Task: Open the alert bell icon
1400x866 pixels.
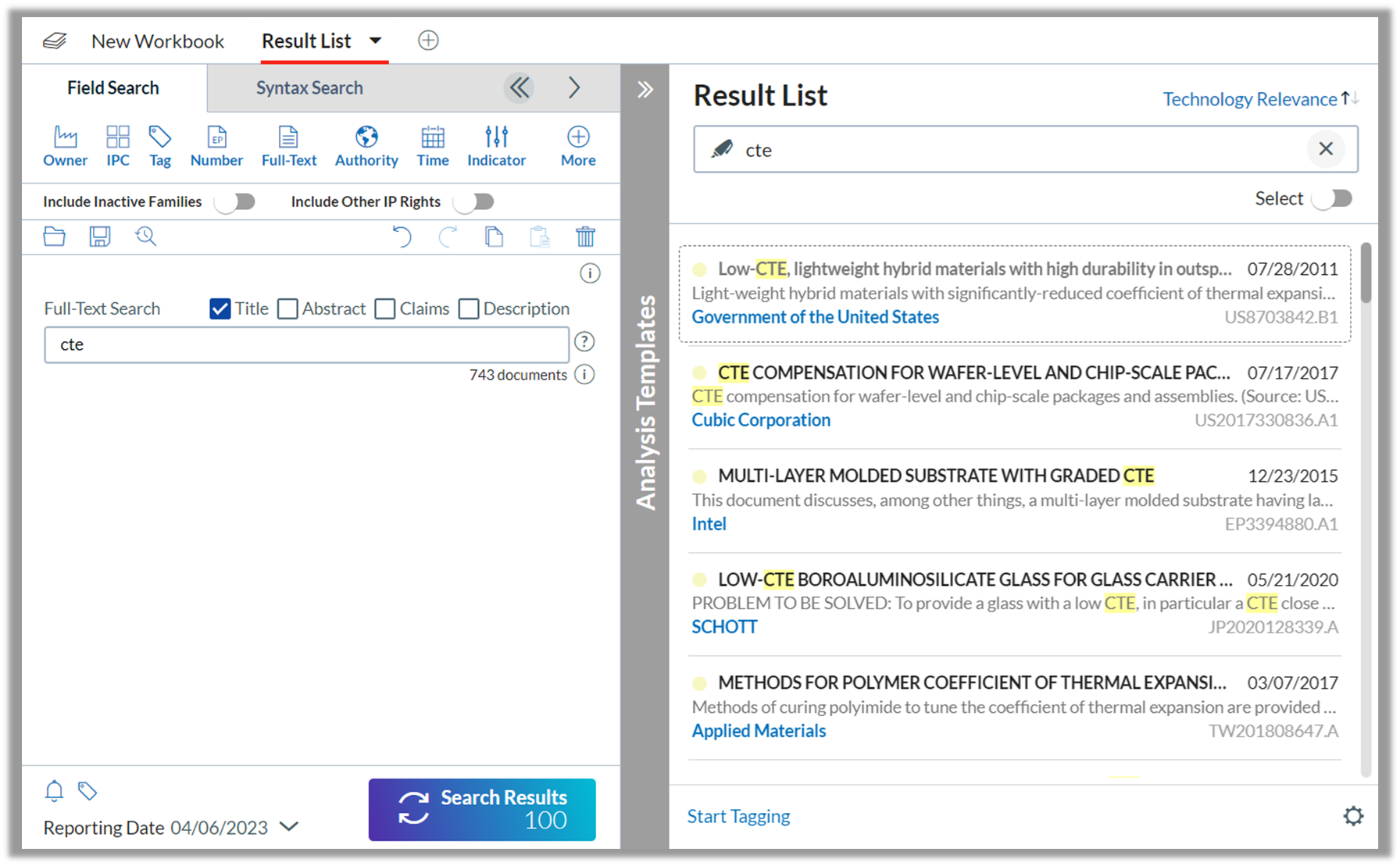Action: click(x=54, y=791)
